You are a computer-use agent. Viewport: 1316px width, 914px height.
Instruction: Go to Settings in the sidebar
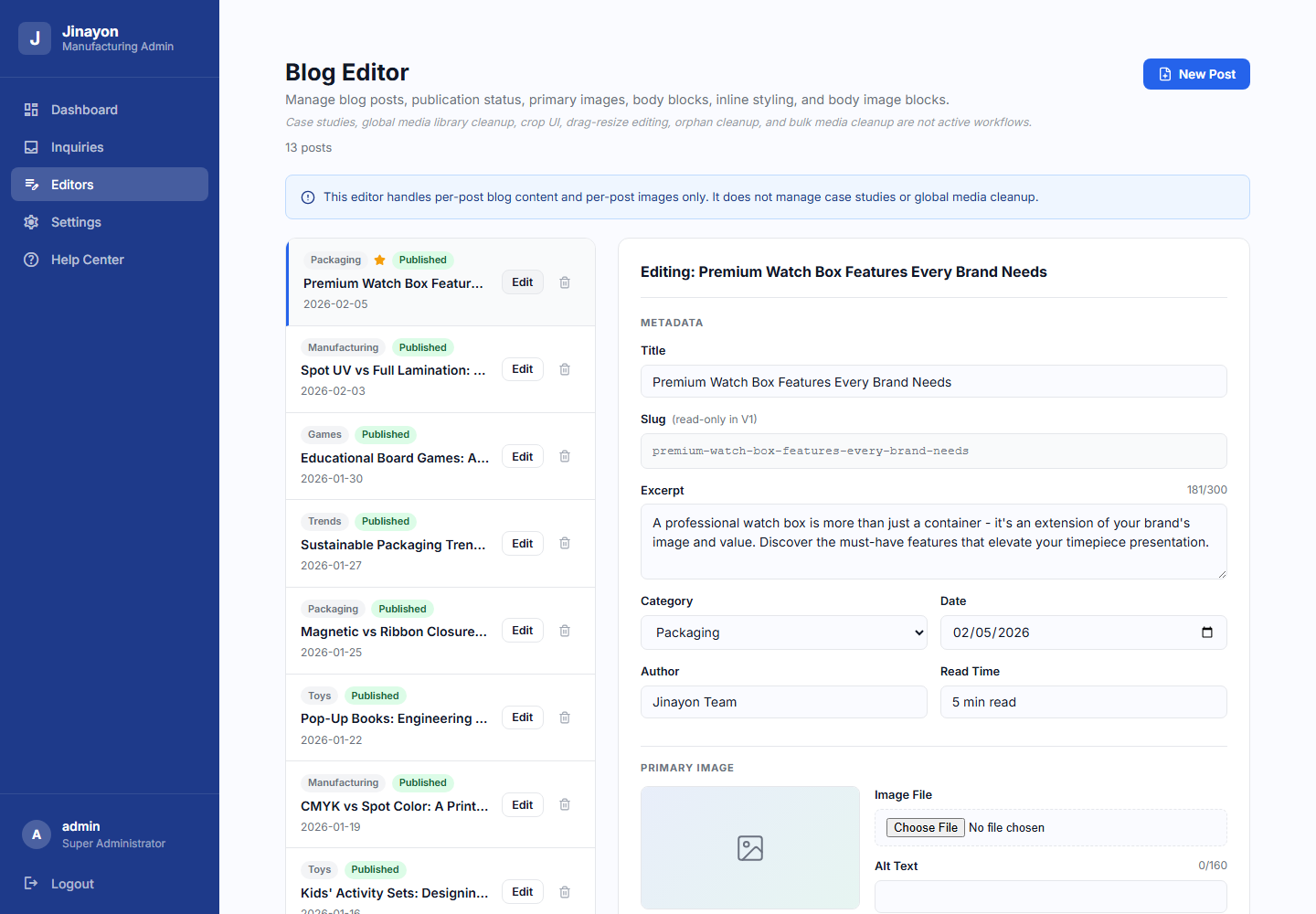[x=110, y=222]
